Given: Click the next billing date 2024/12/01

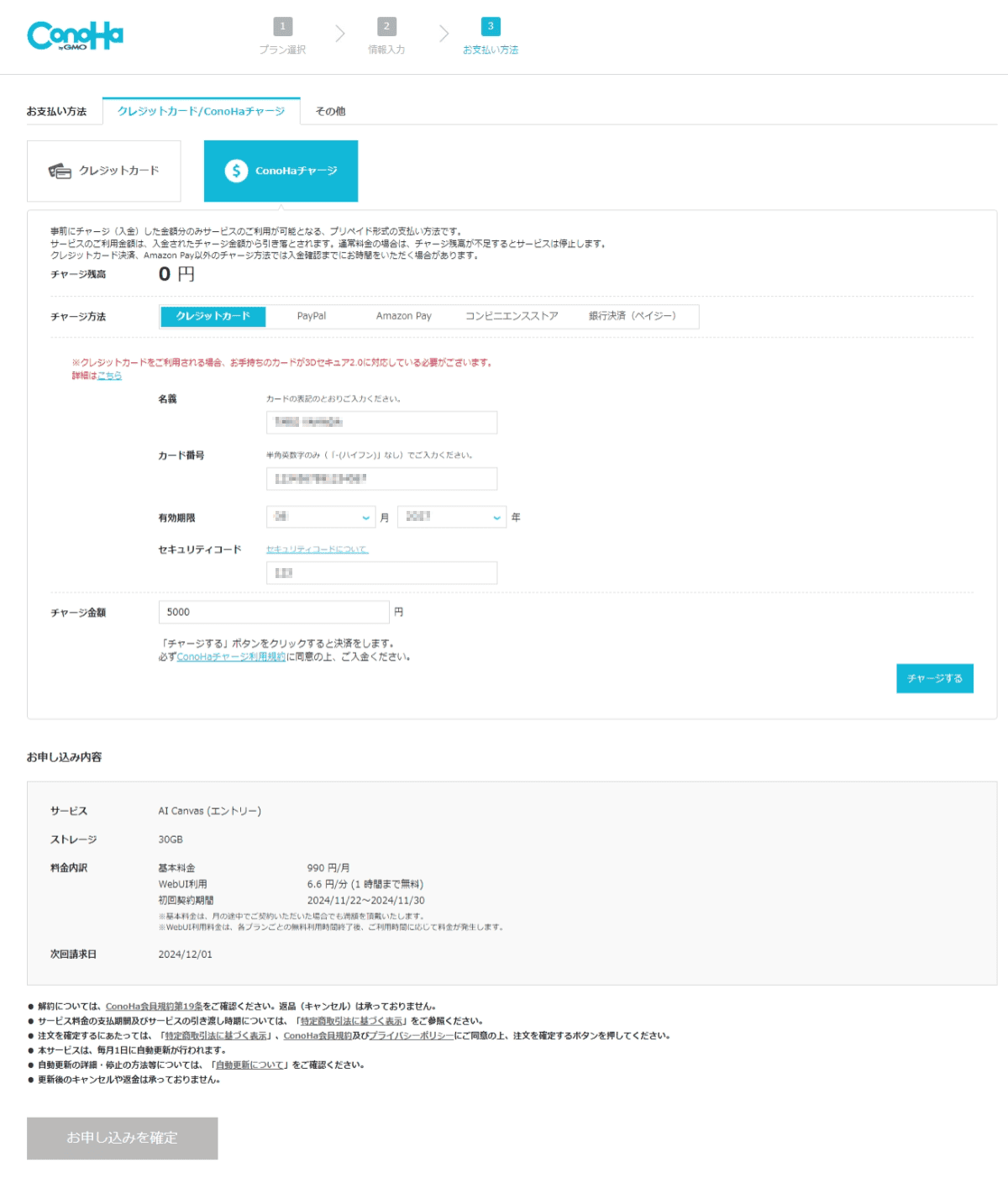Looking at the screenshot, I should point(186,955).
